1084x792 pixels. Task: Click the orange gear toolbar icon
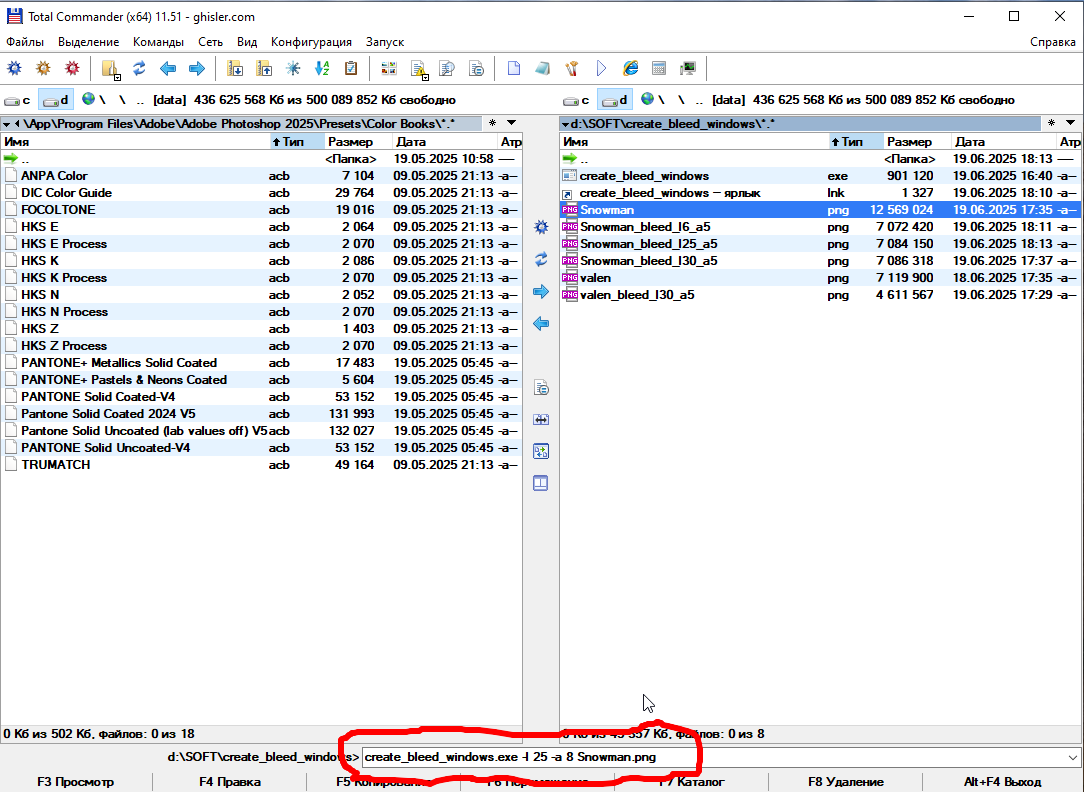click(44, 68)
